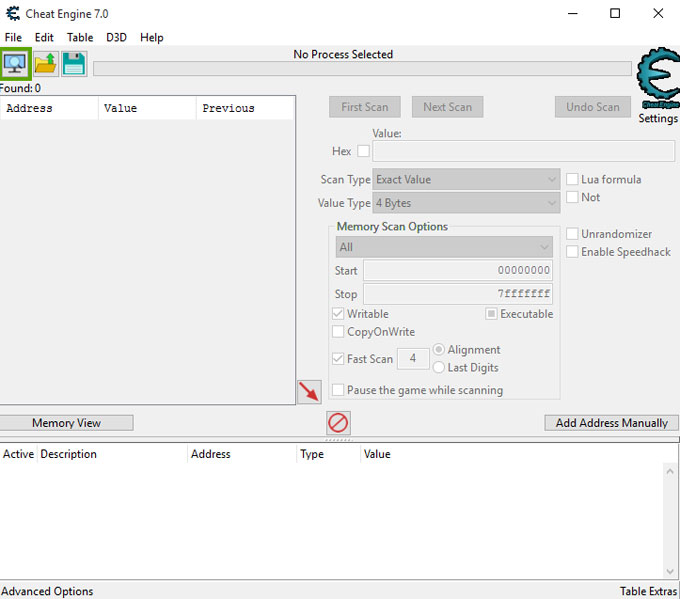Open Settings via the Cheat Engine logo
The image size is (680, 599).
pos(658,79)
